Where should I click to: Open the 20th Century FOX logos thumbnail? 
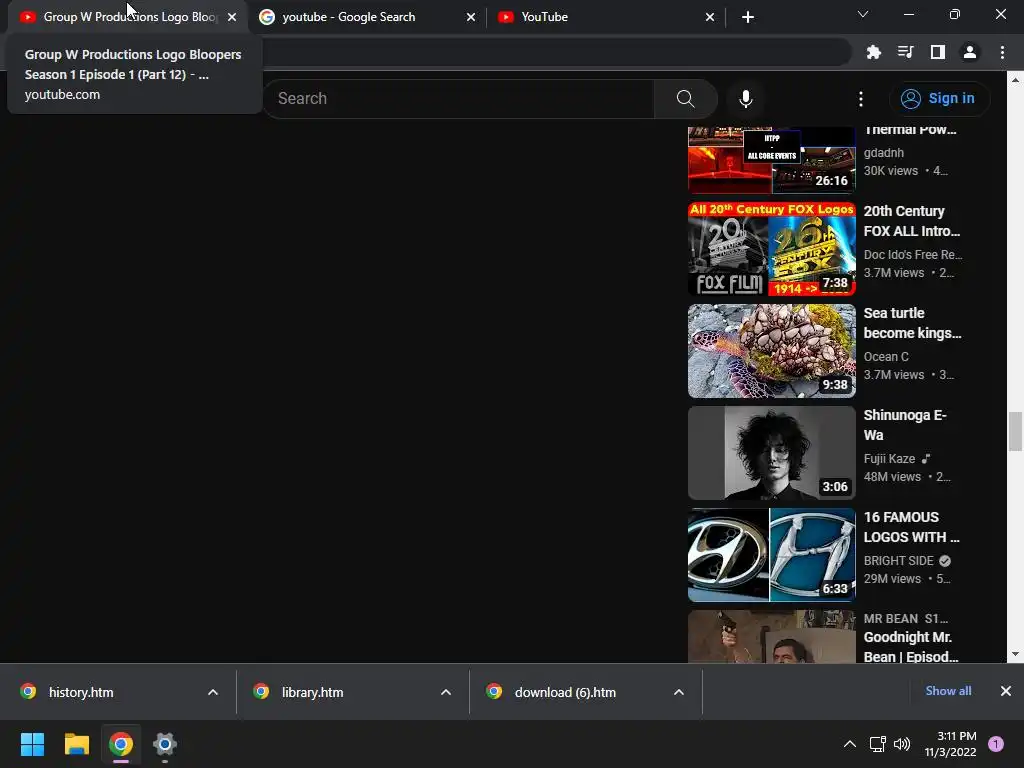pyautogui.click(x=771, y=249)
